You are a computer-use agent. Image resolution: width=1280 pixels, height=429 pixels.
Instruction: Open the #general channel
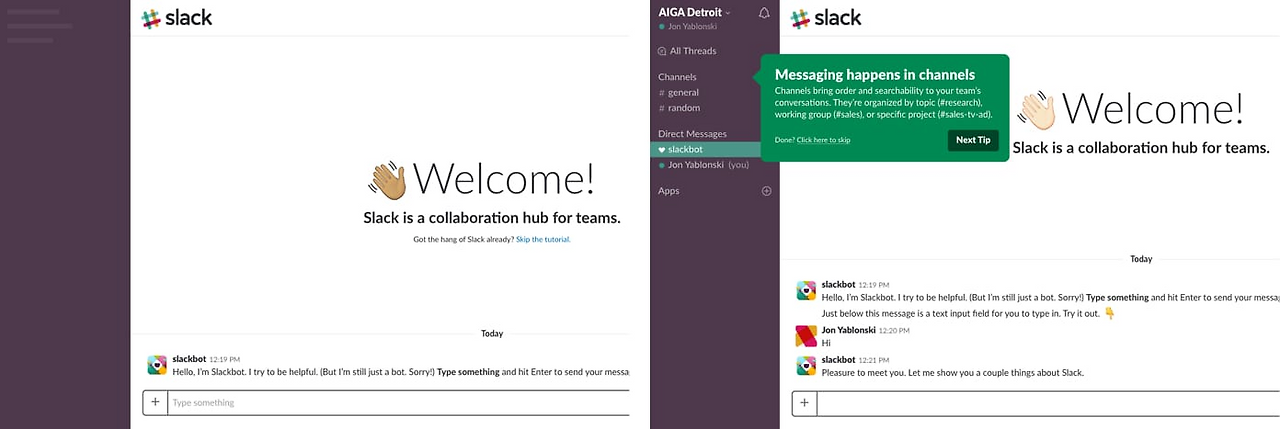(679, 93)
